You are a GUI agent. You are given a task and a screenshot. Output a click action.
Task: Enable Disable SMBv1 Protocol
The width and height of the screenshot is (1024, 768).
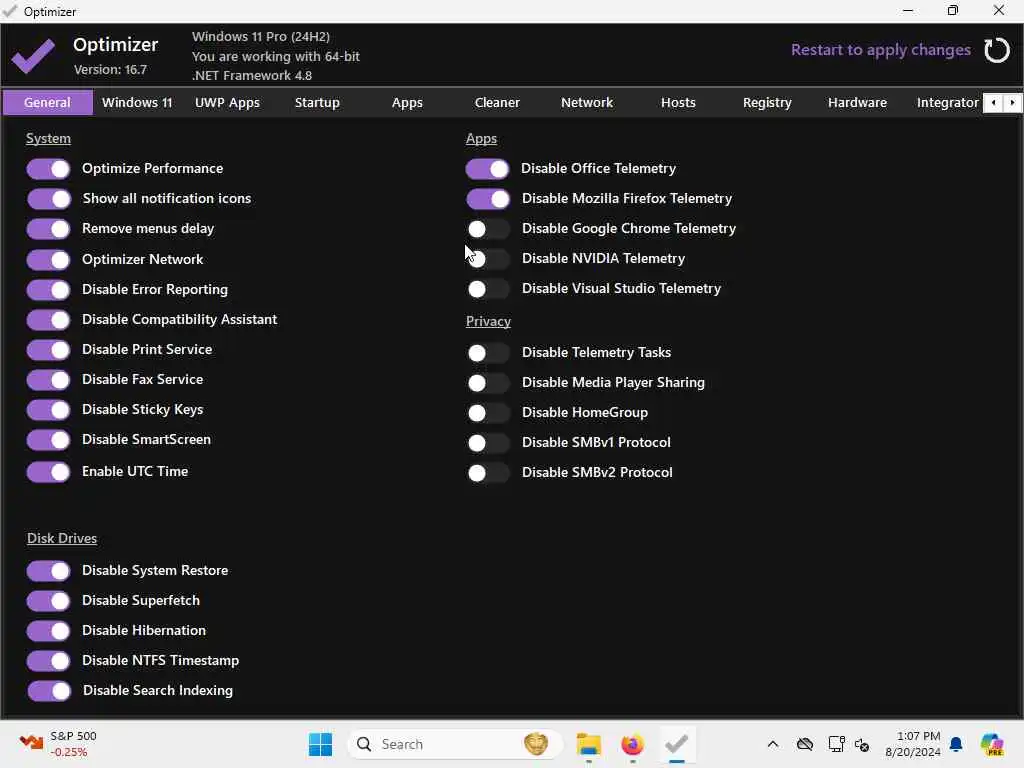tap(488, 443)
